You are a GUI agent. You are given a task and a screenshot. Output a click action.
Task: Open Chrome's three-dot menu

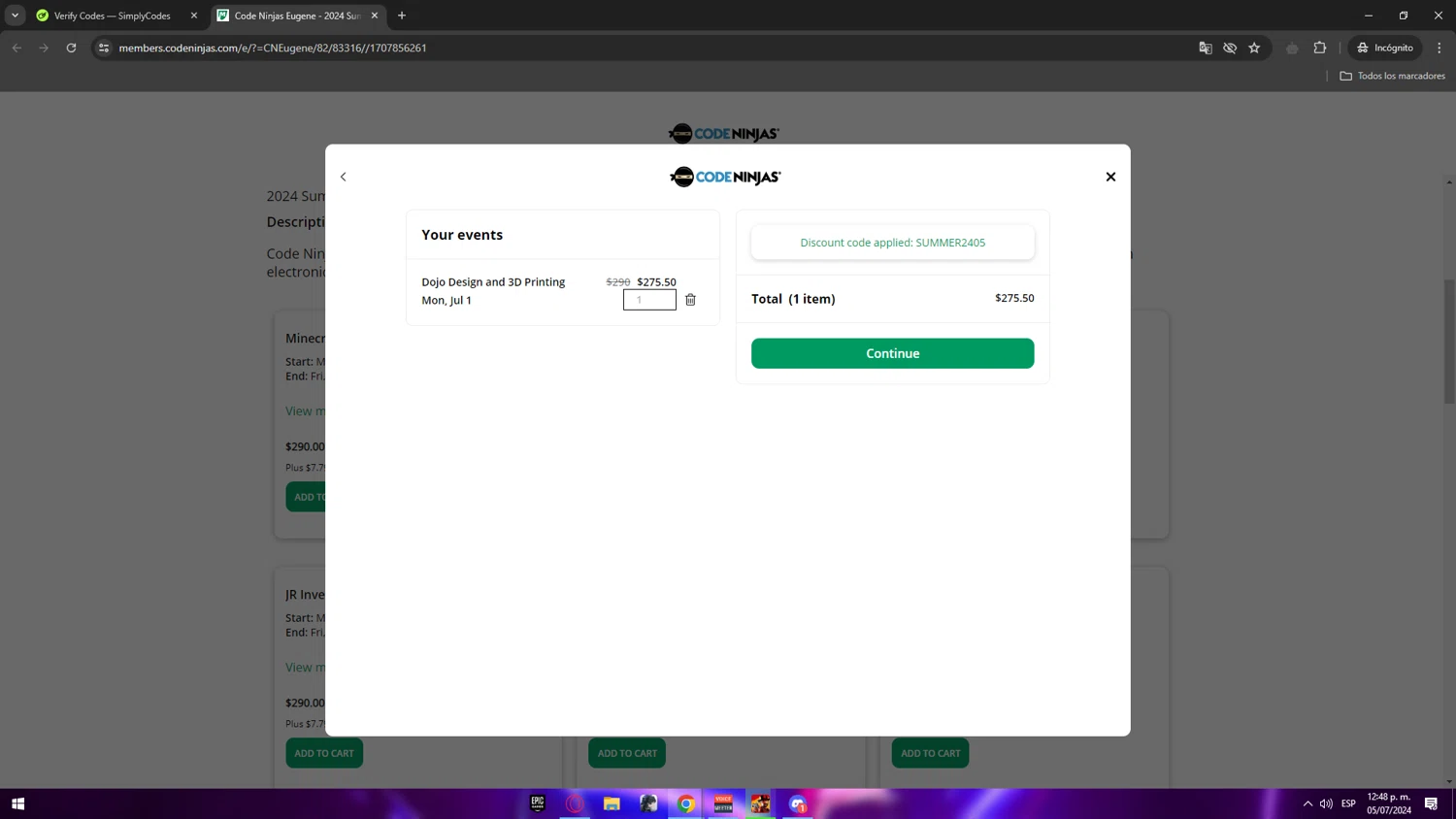pyautogui.click(x=1439, y=48)
